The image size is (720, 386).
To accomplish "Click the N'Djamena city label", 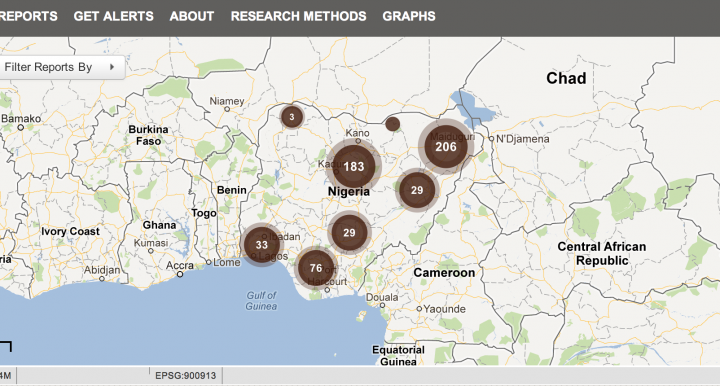I will [523, 139].
